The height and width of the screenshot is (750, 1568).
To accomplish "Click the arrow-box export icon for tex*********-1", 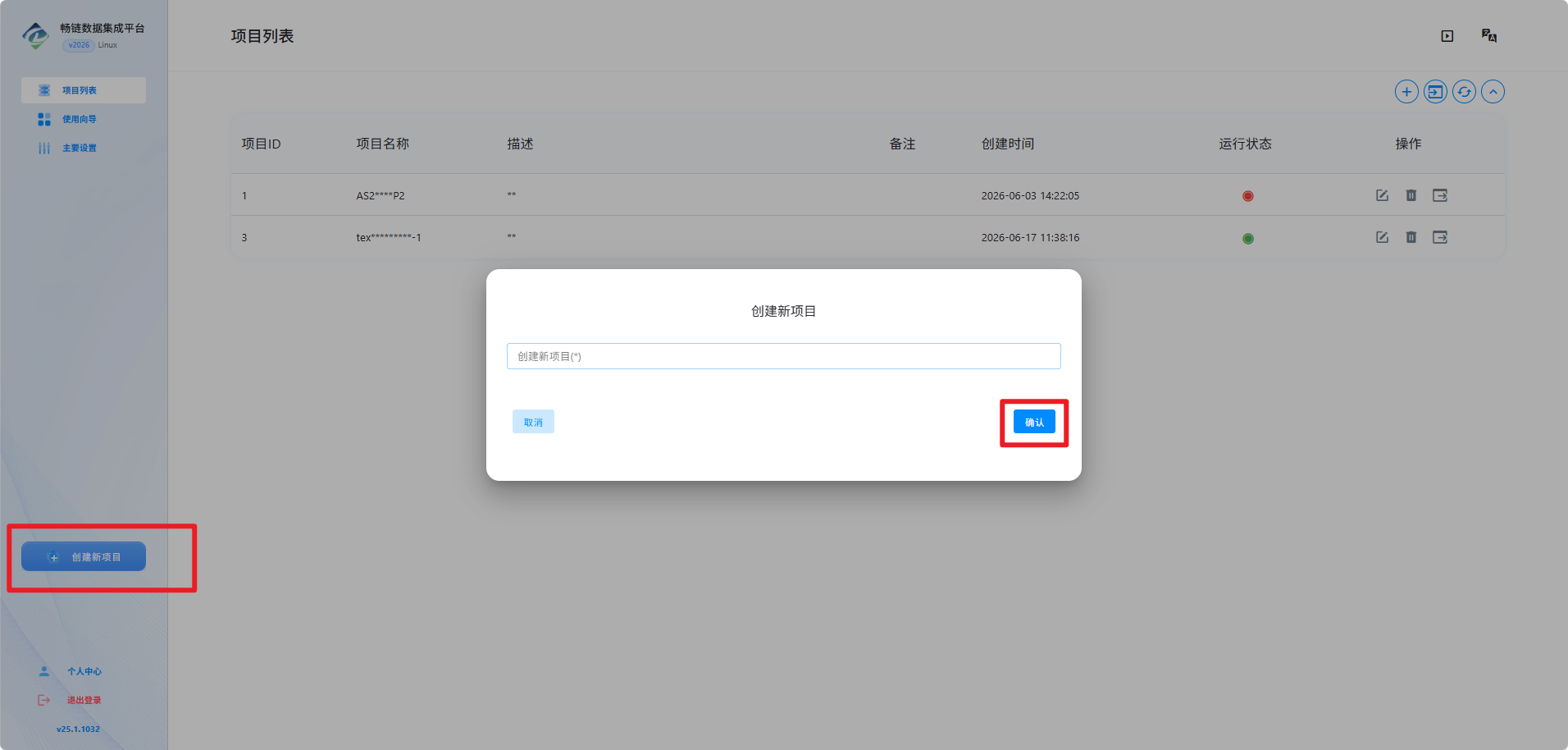I will 1440,237.
